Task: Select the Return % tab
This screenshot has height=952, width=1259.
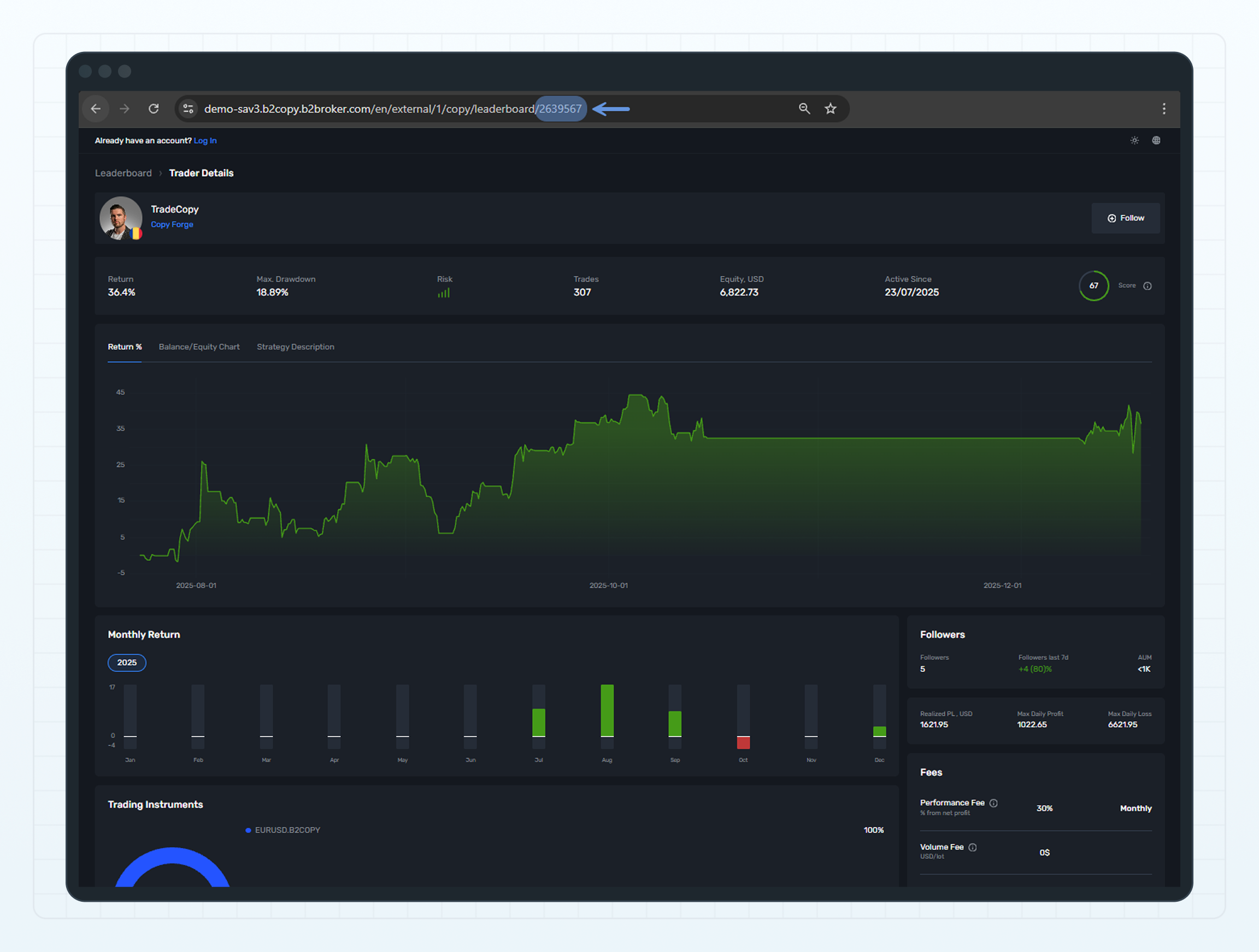Action: pyautogui.click(x=125, y=346)
